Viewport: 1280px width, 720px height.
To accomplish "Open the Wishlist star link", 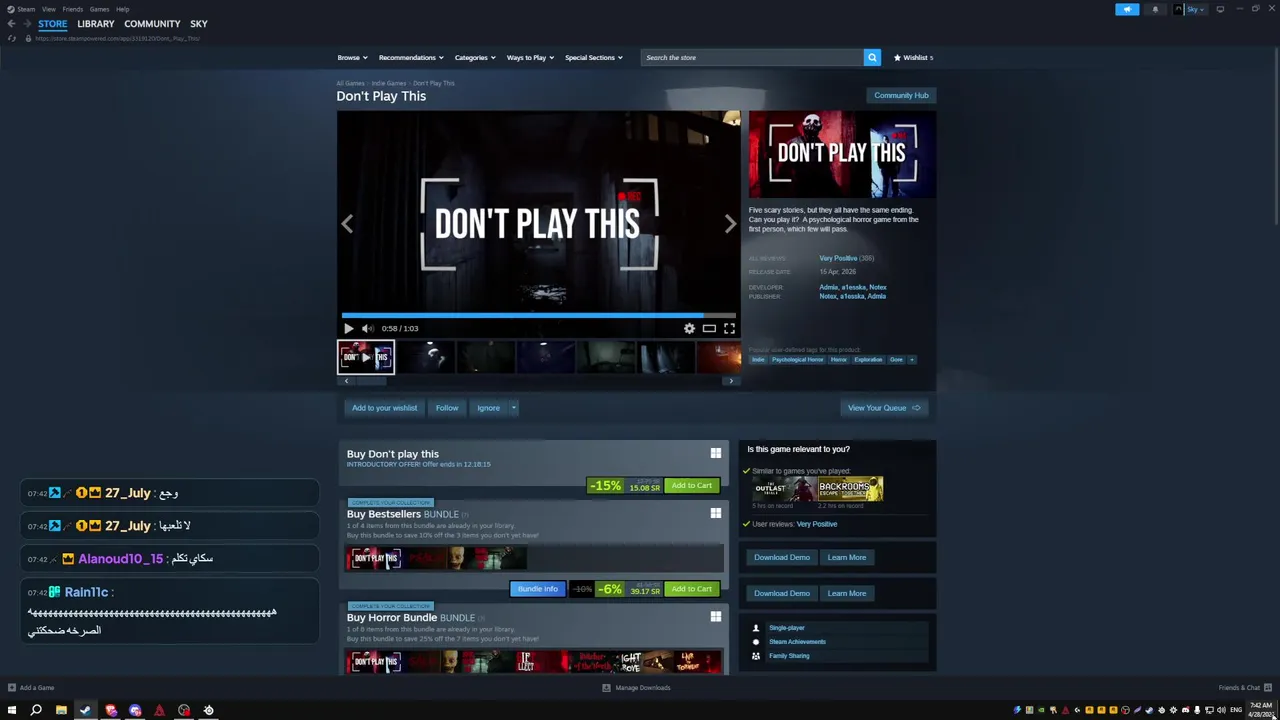I will [x=913, y=57].
